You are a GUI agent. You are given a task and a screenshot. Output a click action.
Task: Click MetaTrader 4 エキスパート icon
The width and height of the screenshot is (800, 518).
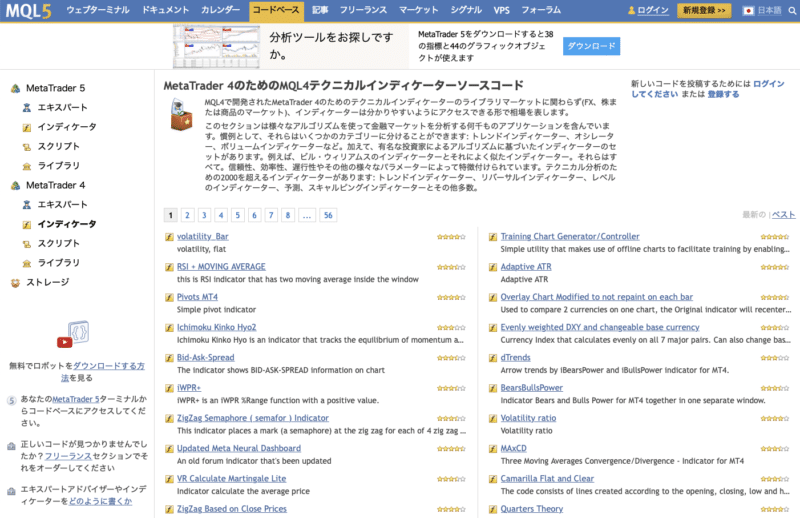(x=27, y=205)
